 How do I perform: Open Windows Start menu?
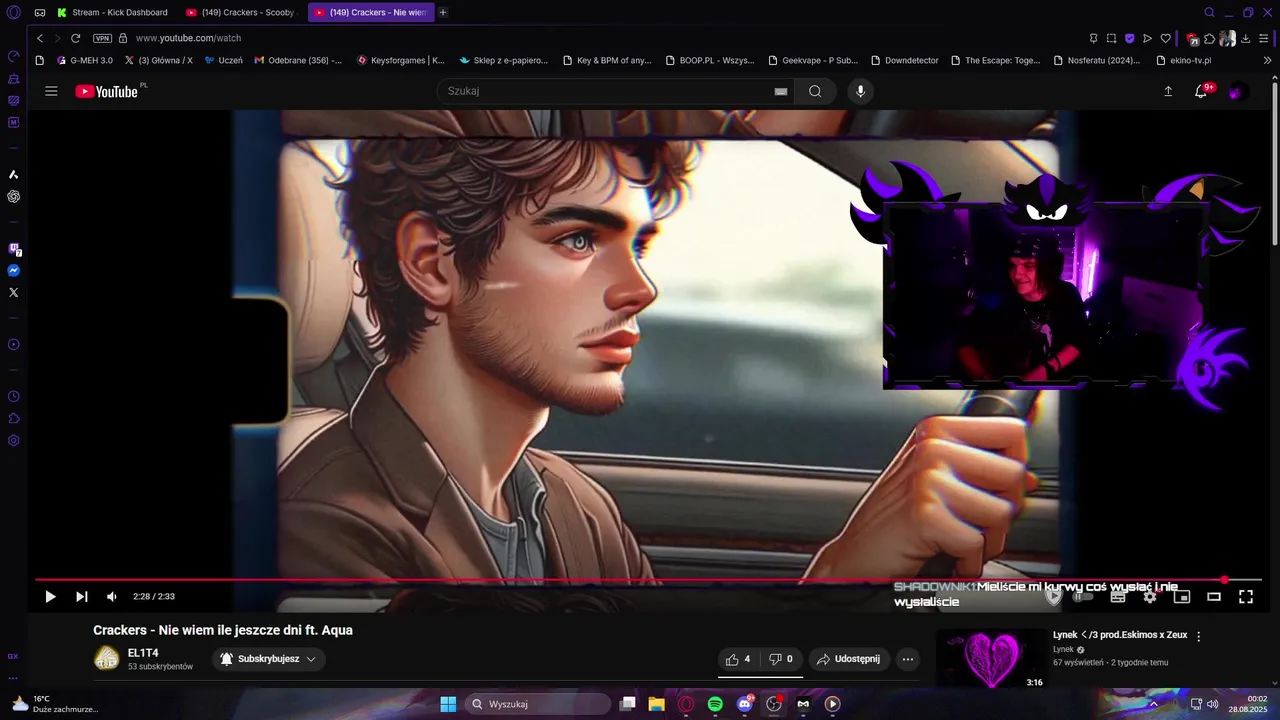click(x=448, y=704)
